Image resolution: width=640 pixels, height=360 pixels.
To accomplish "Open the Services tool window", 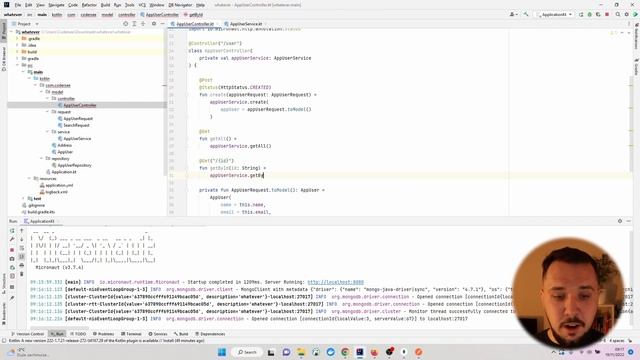I will 158,334.
